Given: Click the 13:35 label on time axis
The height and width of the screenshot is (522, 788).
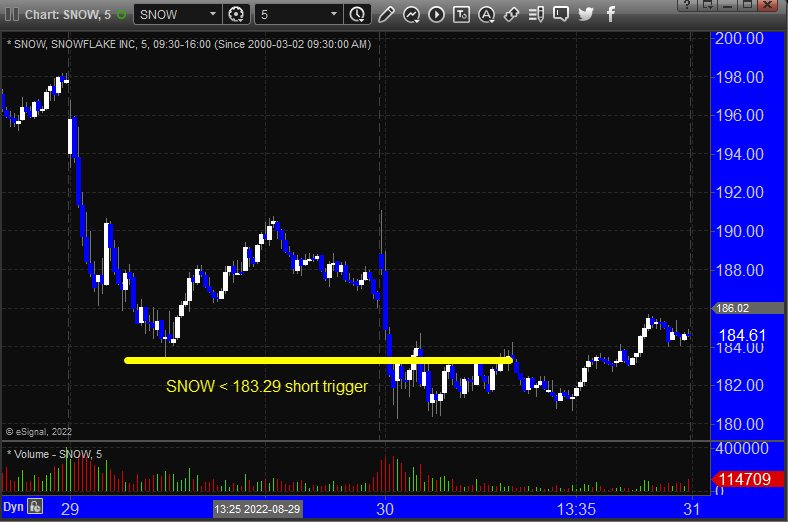Looking at the screenshot, I should pyautogui.click(x=576, y=509).
